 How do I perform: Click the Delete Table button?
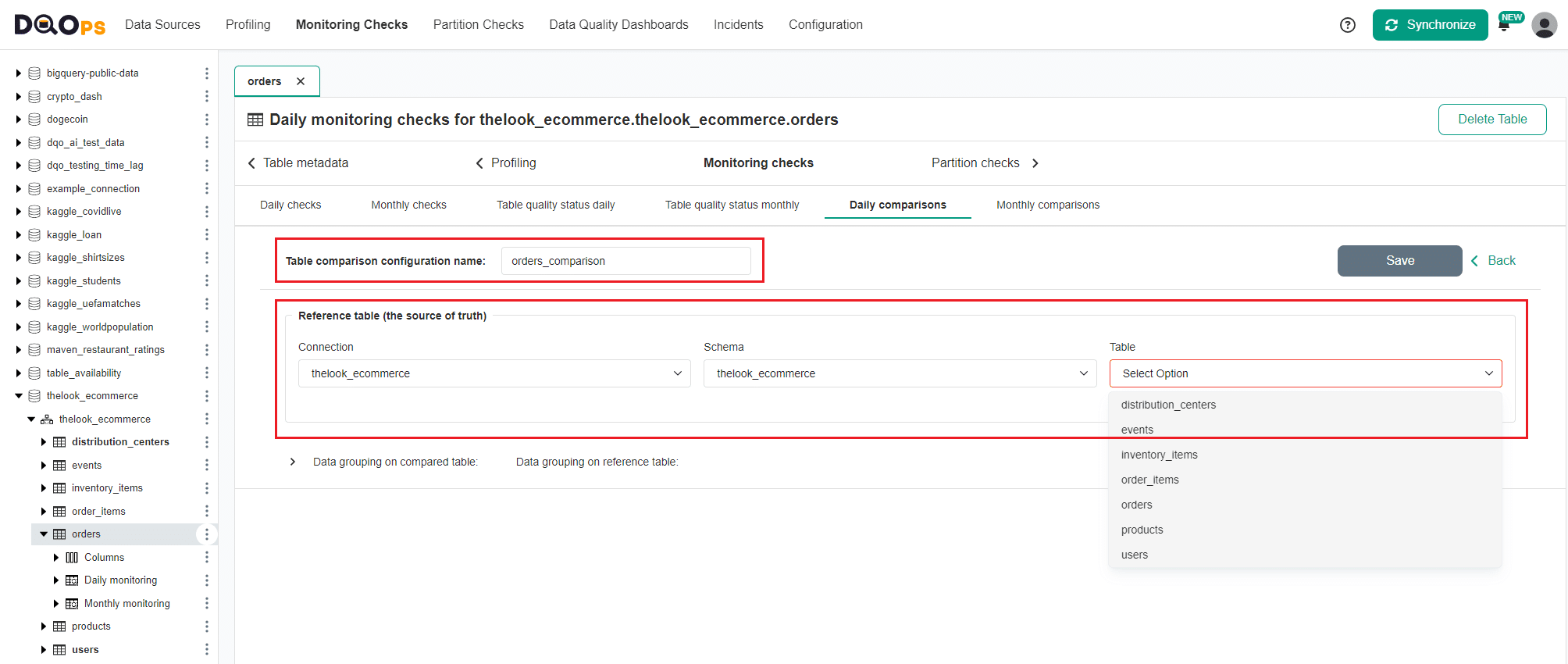tap(1492, 120)
